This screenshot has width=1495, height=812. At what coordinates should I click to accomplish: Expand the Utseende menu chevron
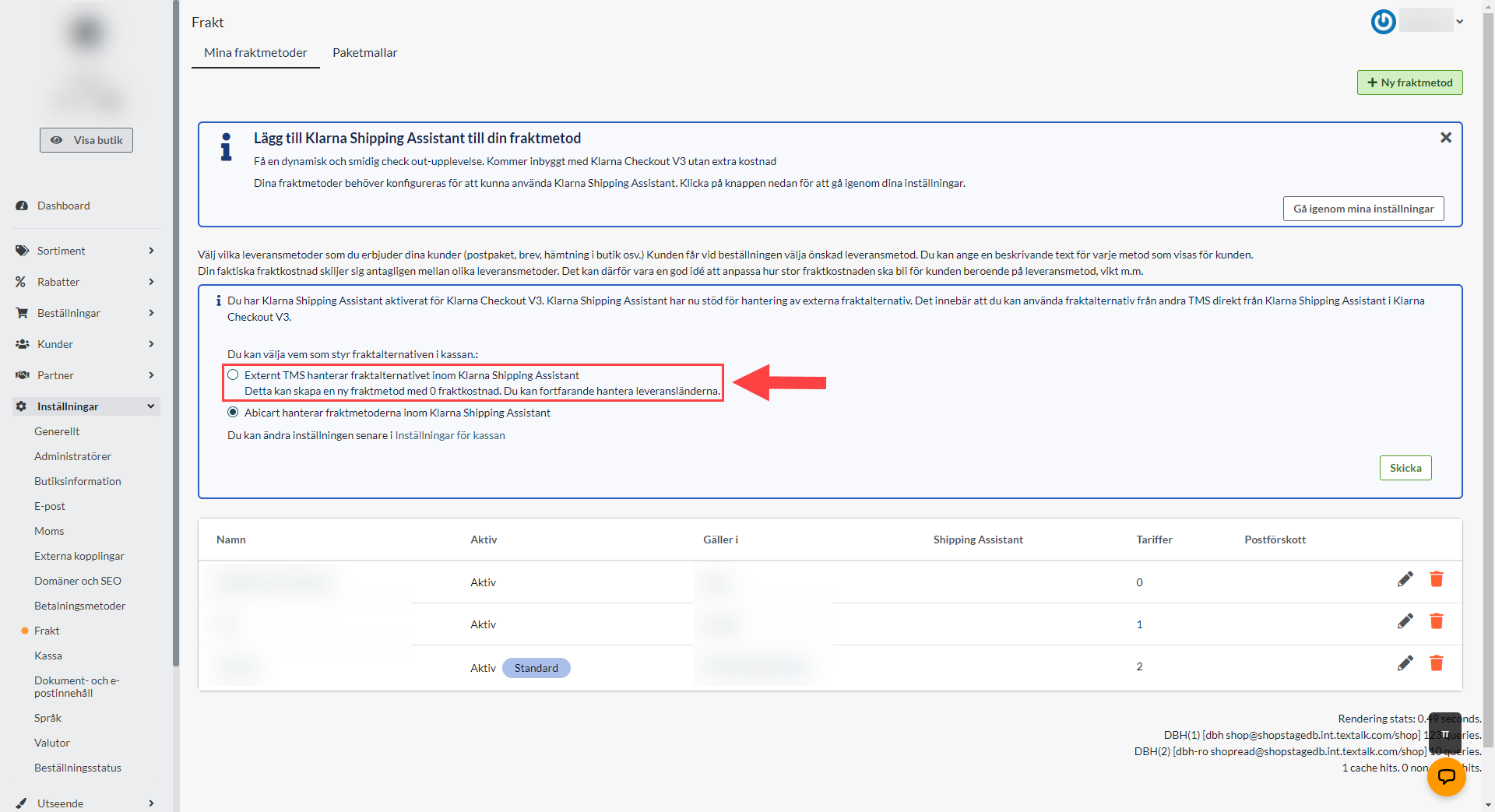pos(151,803)
